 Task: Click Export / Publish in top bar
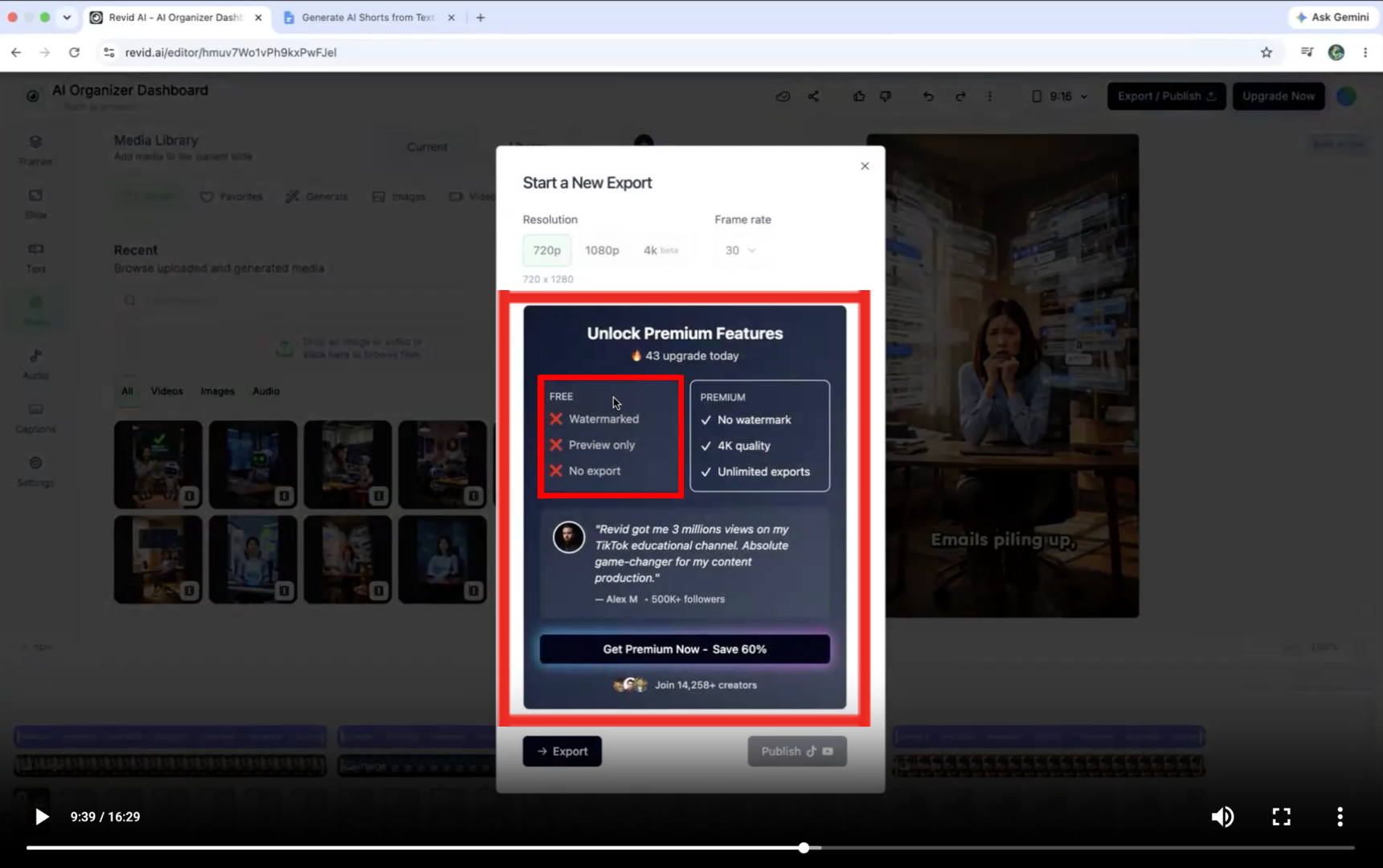click(1166, 96)
